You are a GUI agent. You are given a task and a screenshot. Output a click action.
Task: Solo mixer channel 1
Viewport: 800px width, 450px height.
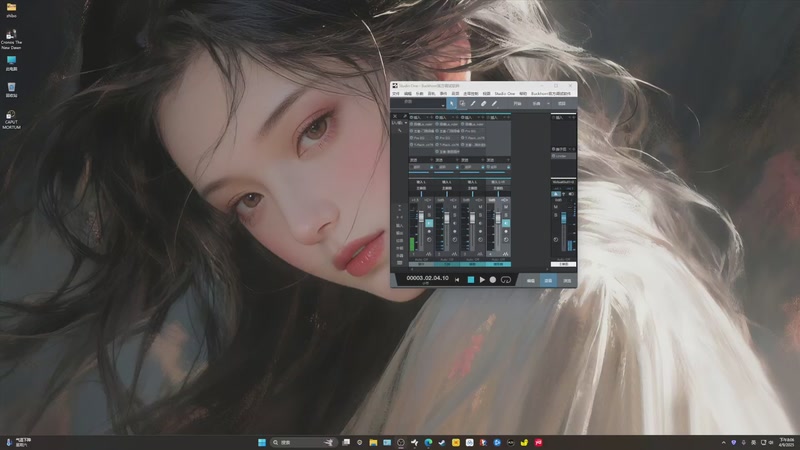[x=429, y=215]
